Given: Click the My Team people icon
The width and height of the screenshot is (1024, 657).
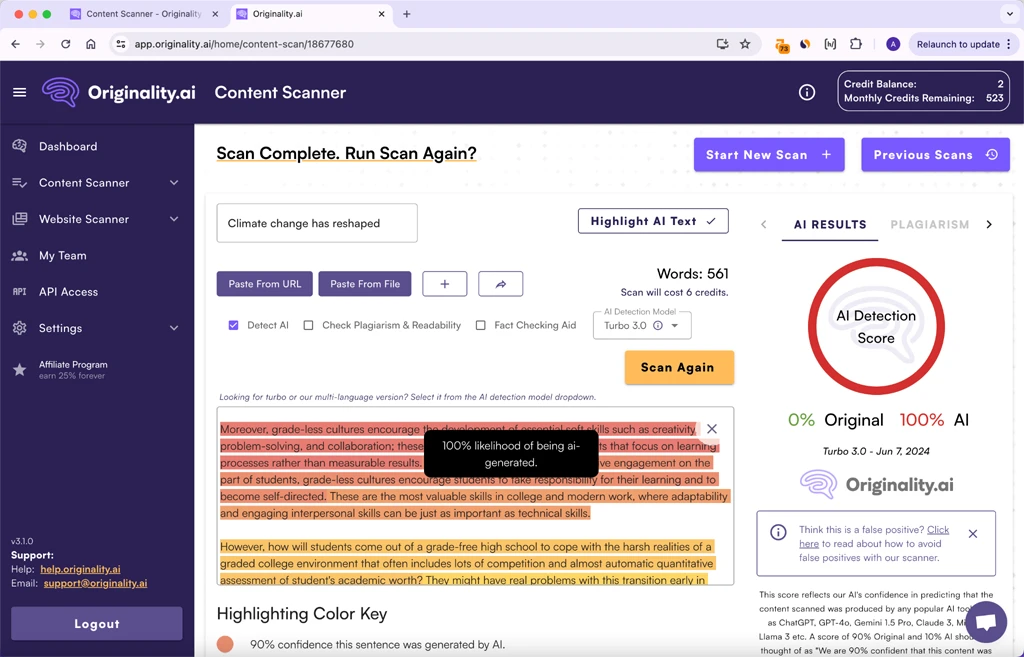Looking at the screenshot, I should click(20, 255).
